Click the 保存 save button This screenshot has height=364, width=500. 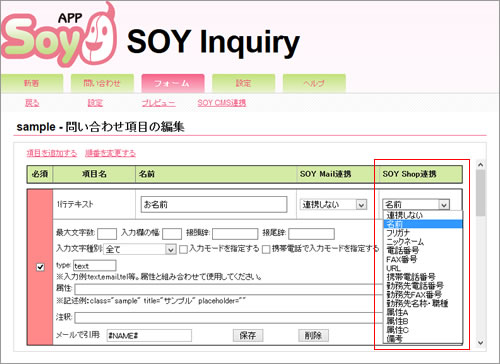248,335
